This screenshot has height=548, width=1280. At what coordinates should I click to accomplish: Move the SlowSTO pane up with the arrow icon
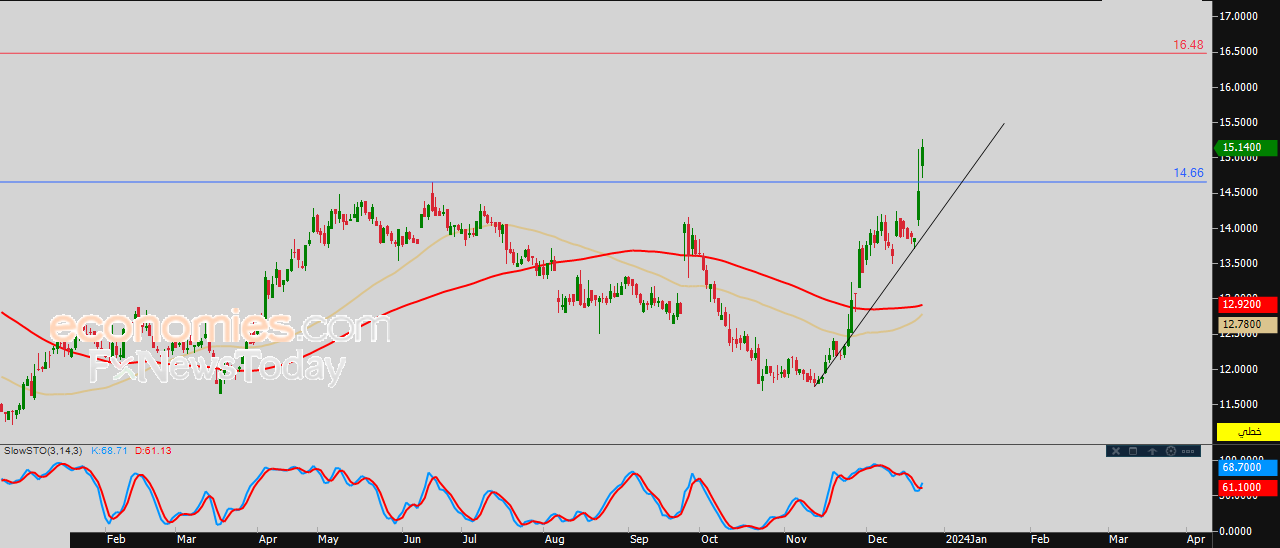click(x=1152, y=451)
